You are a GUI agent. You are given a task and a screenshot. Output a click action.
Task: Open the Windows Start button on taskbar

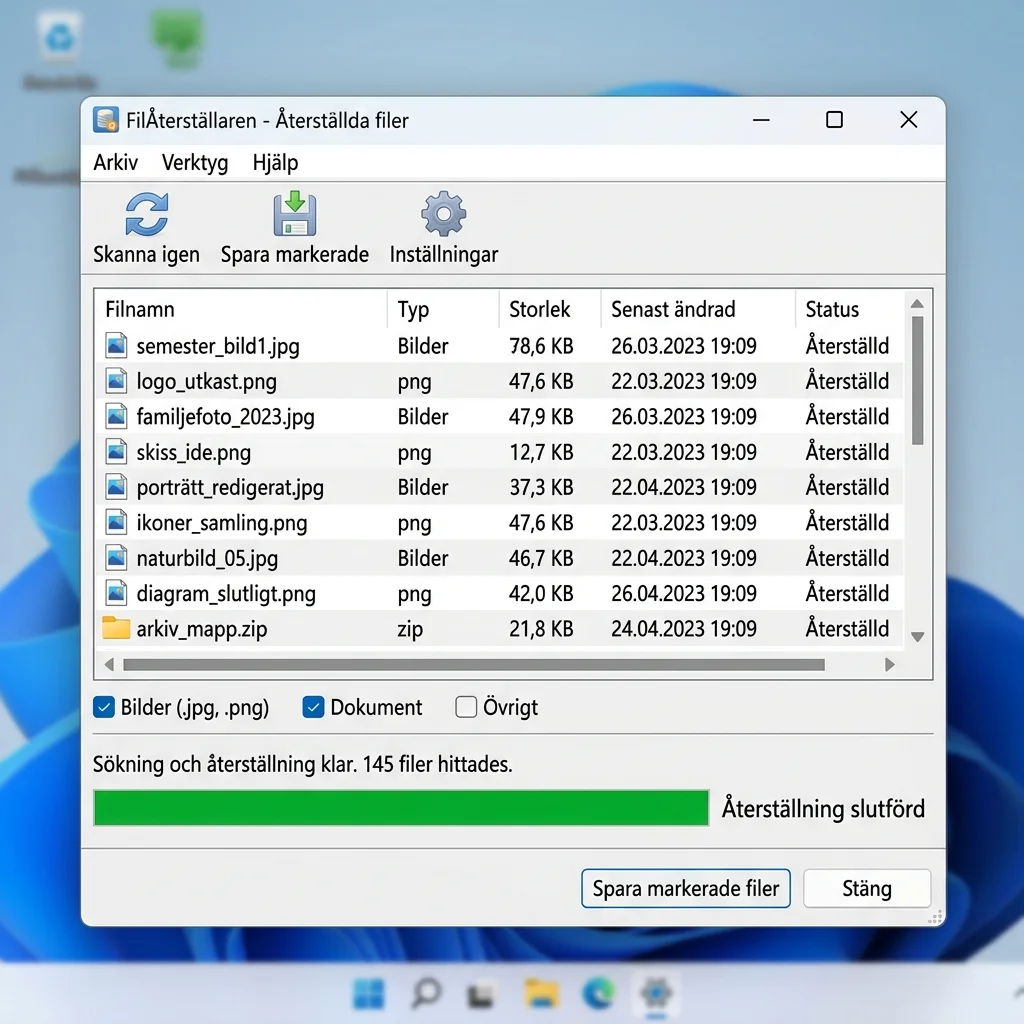369,994
